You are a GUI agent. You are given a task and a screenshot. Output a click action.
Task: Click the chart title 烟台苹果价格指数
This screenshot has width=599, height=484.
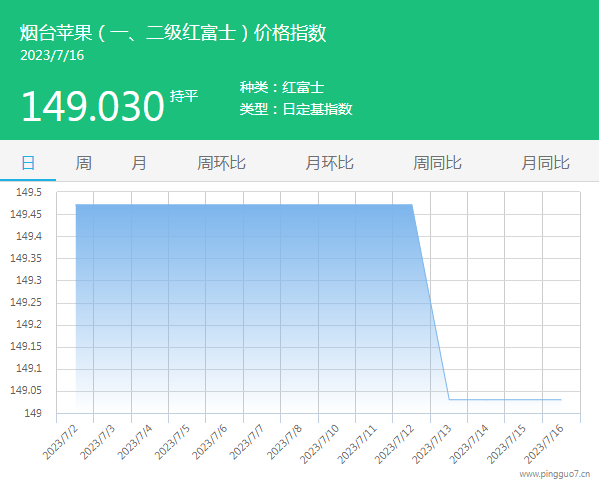tap(173, 32)
